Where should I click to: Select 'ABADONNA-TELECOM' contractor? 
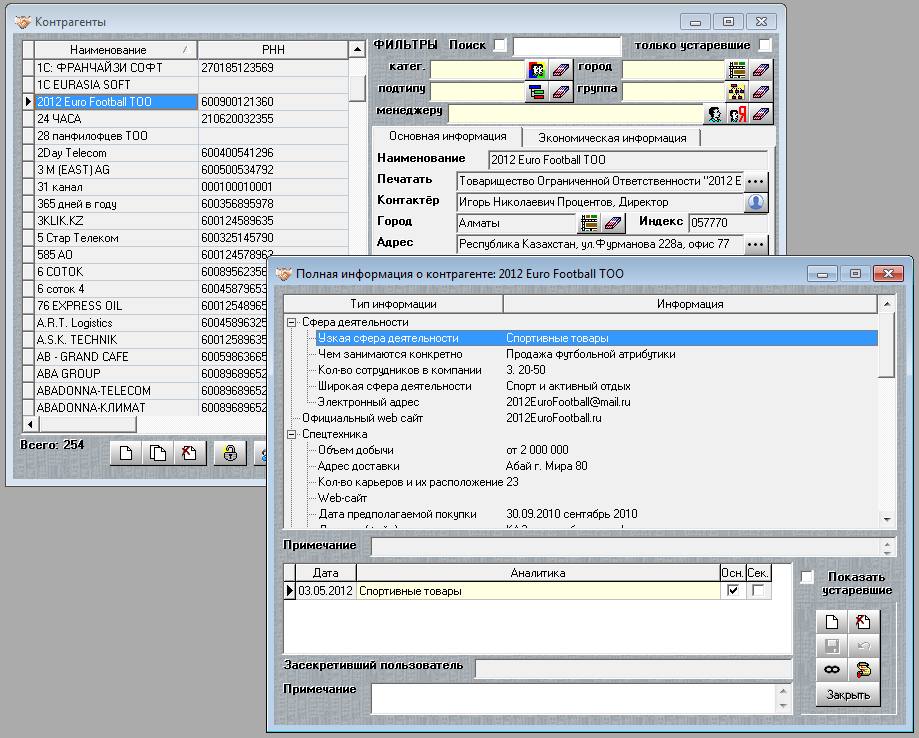tap(116, 391)
